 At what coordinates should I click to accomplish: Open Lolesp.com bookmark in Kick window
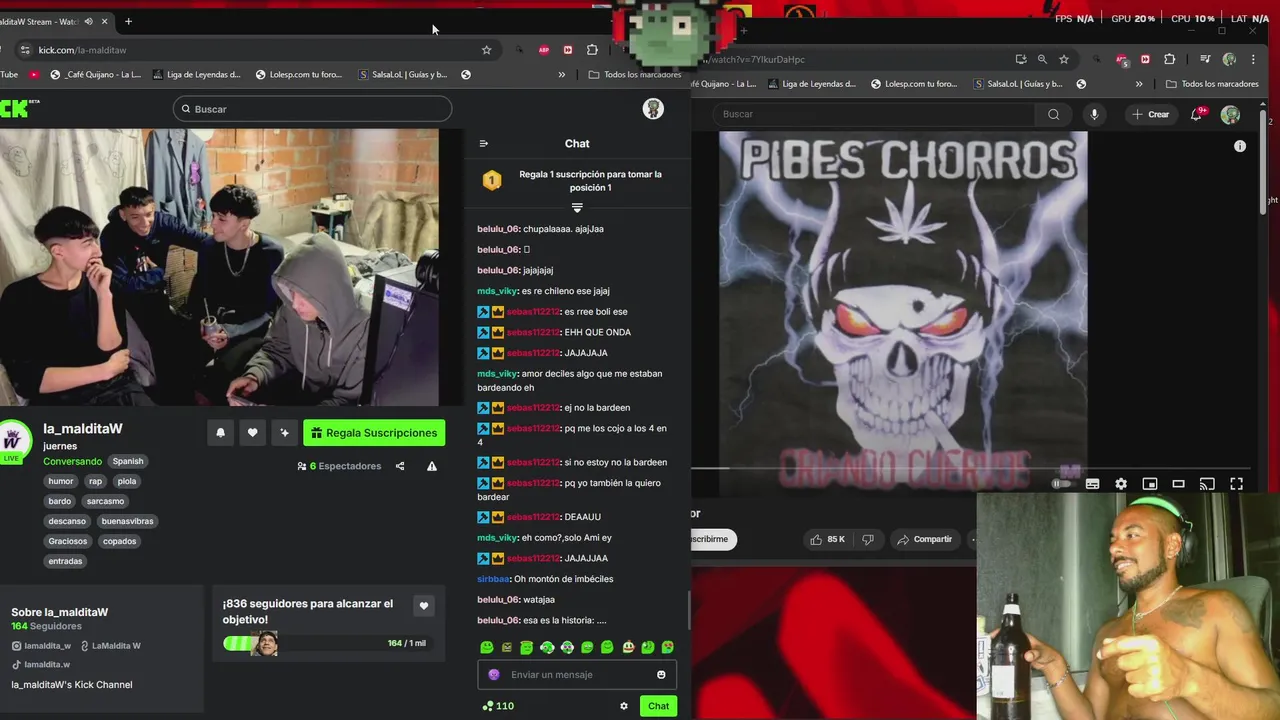click(298, 74)
